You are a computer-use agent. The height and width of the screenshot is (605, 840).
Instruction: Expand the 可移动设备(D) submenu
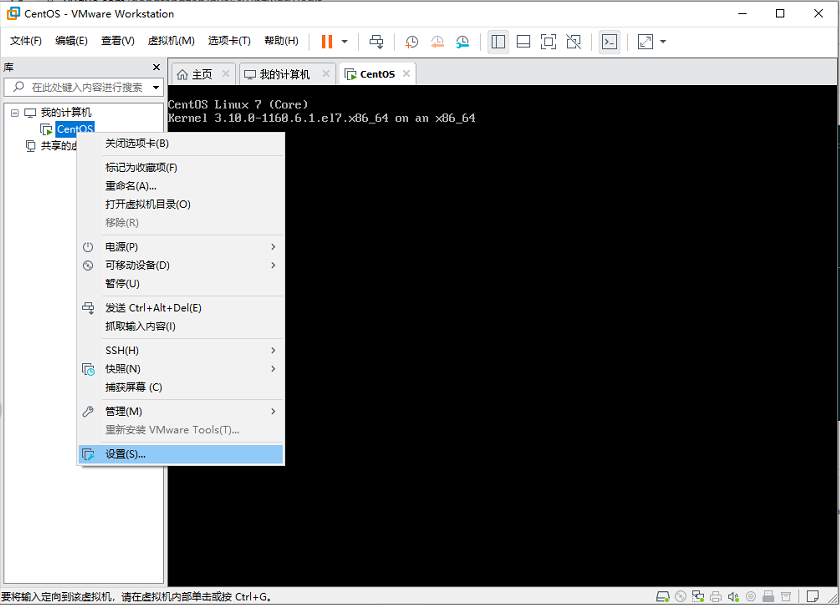click(x=181, y=265)
